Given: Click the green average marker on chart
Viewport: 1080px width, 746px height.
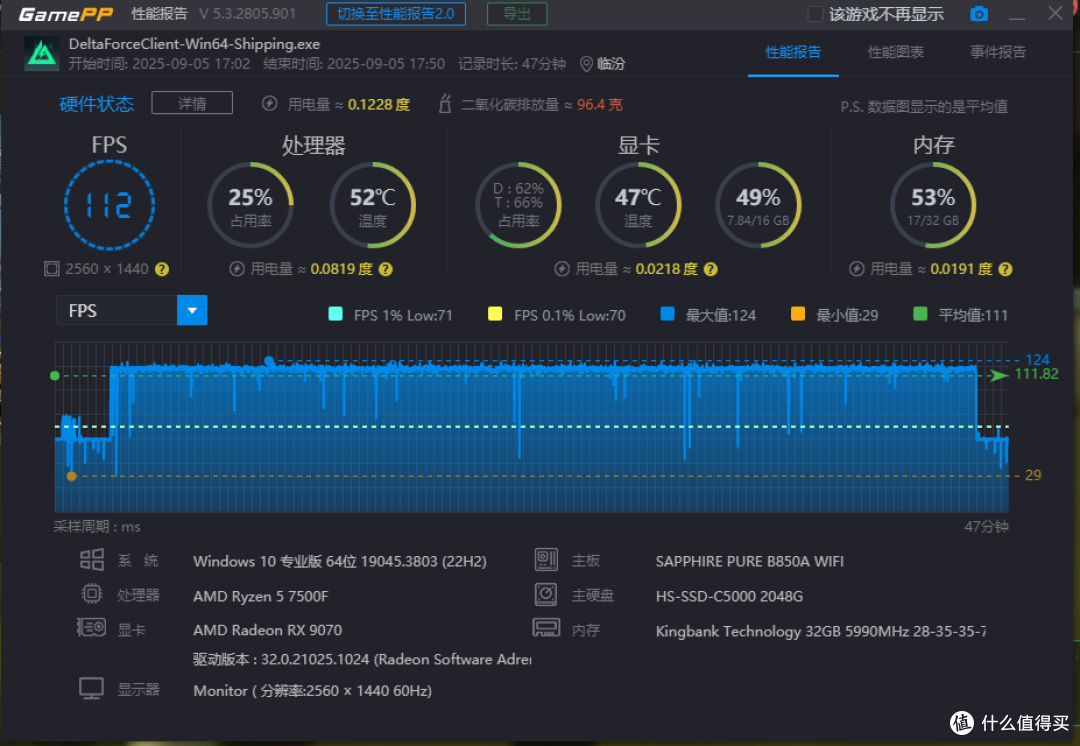Looking at the screenshot, I should pyautogui.click(x=55, y=375).
